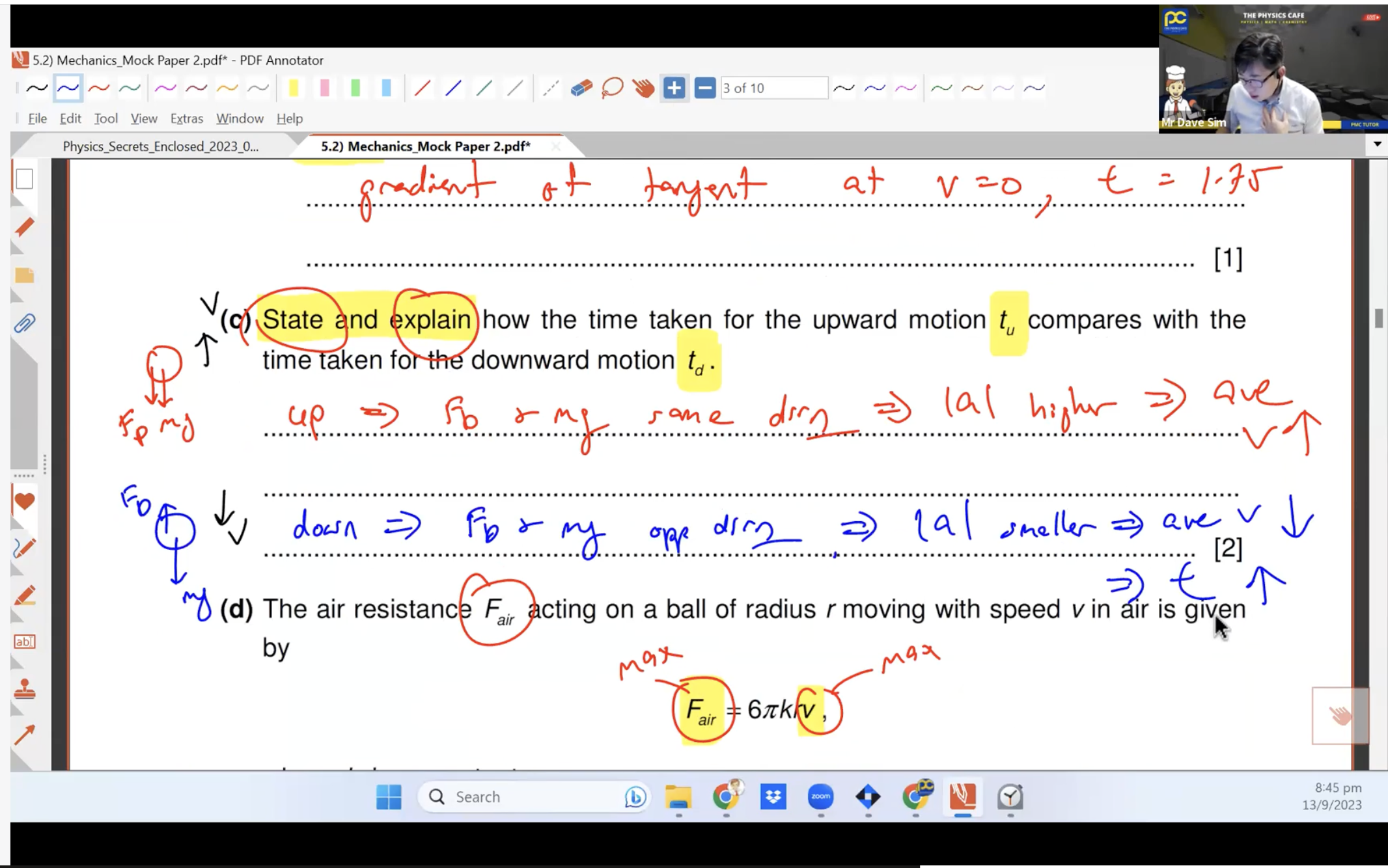
Task: Open the favorites heart sidebar tool
Action: pyautogui.click(x=24, y=501)
